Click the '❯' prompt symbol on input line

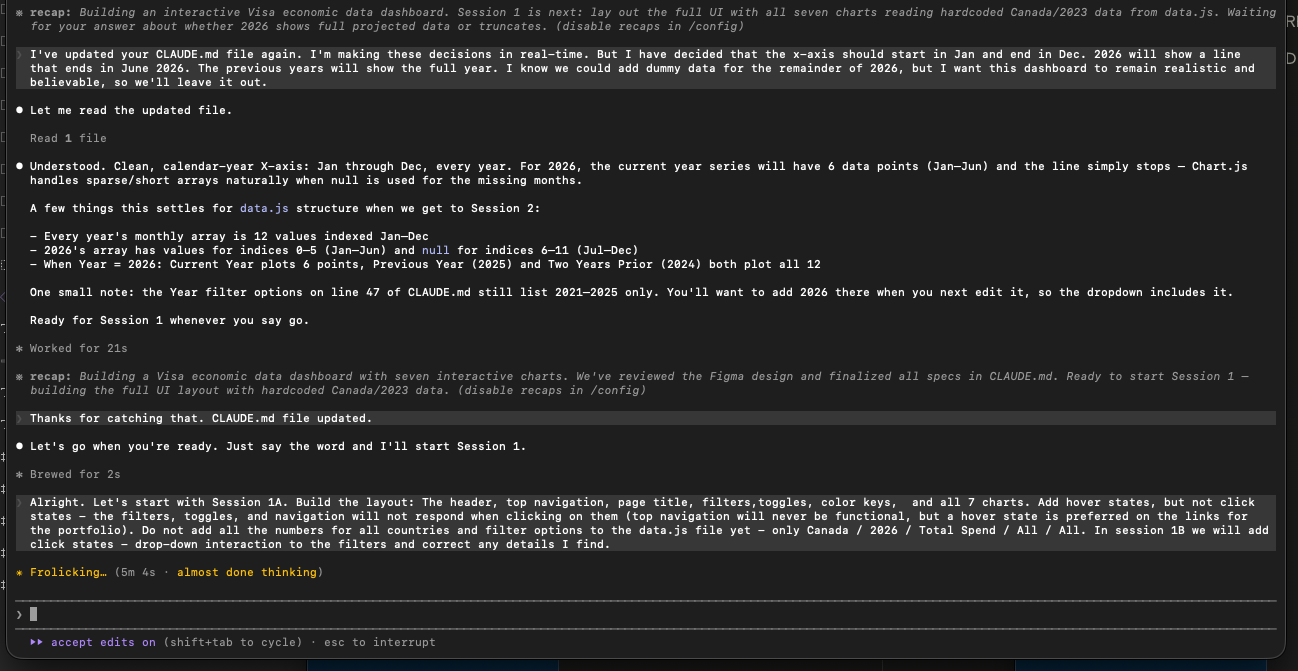pyautogui.click(x=19, y=614)
